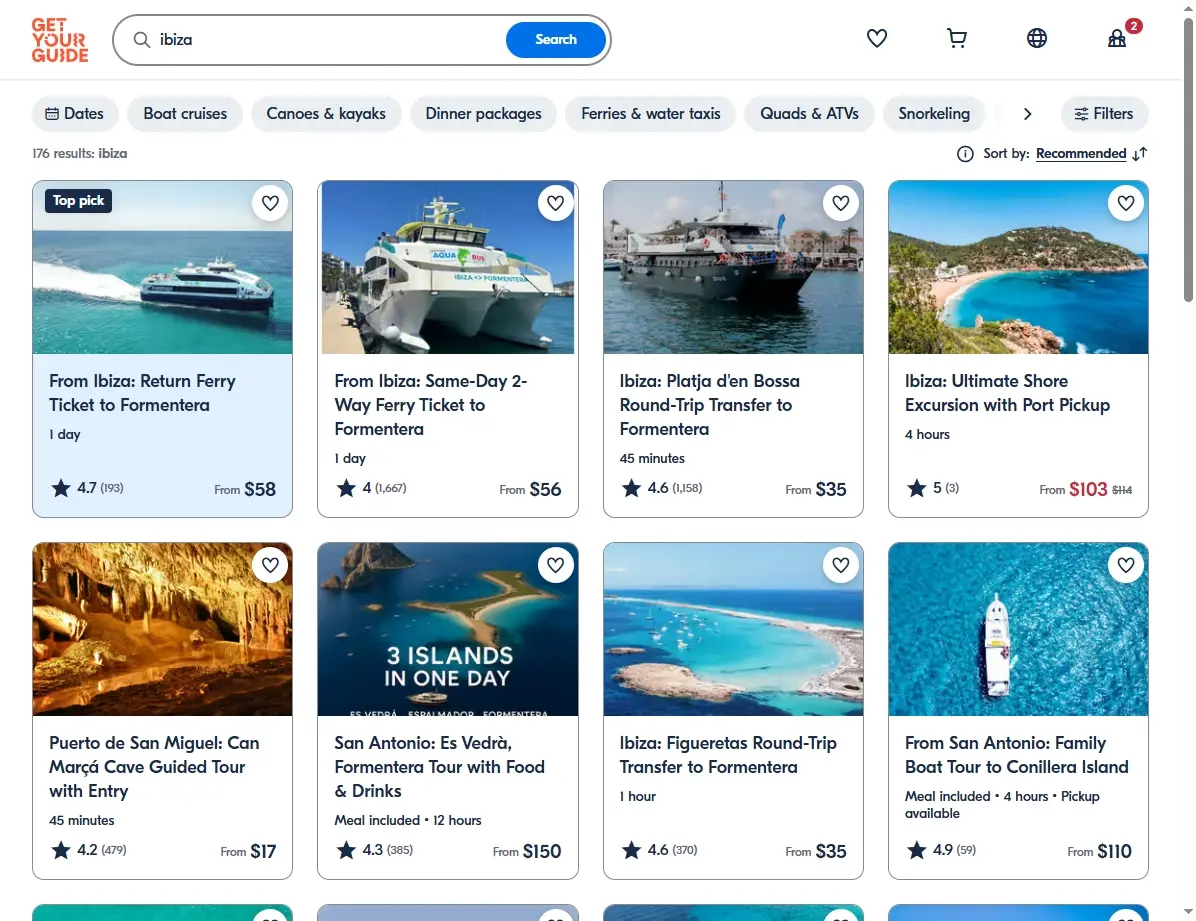Click the Figueretas turquoise lagoon photo

733,630
